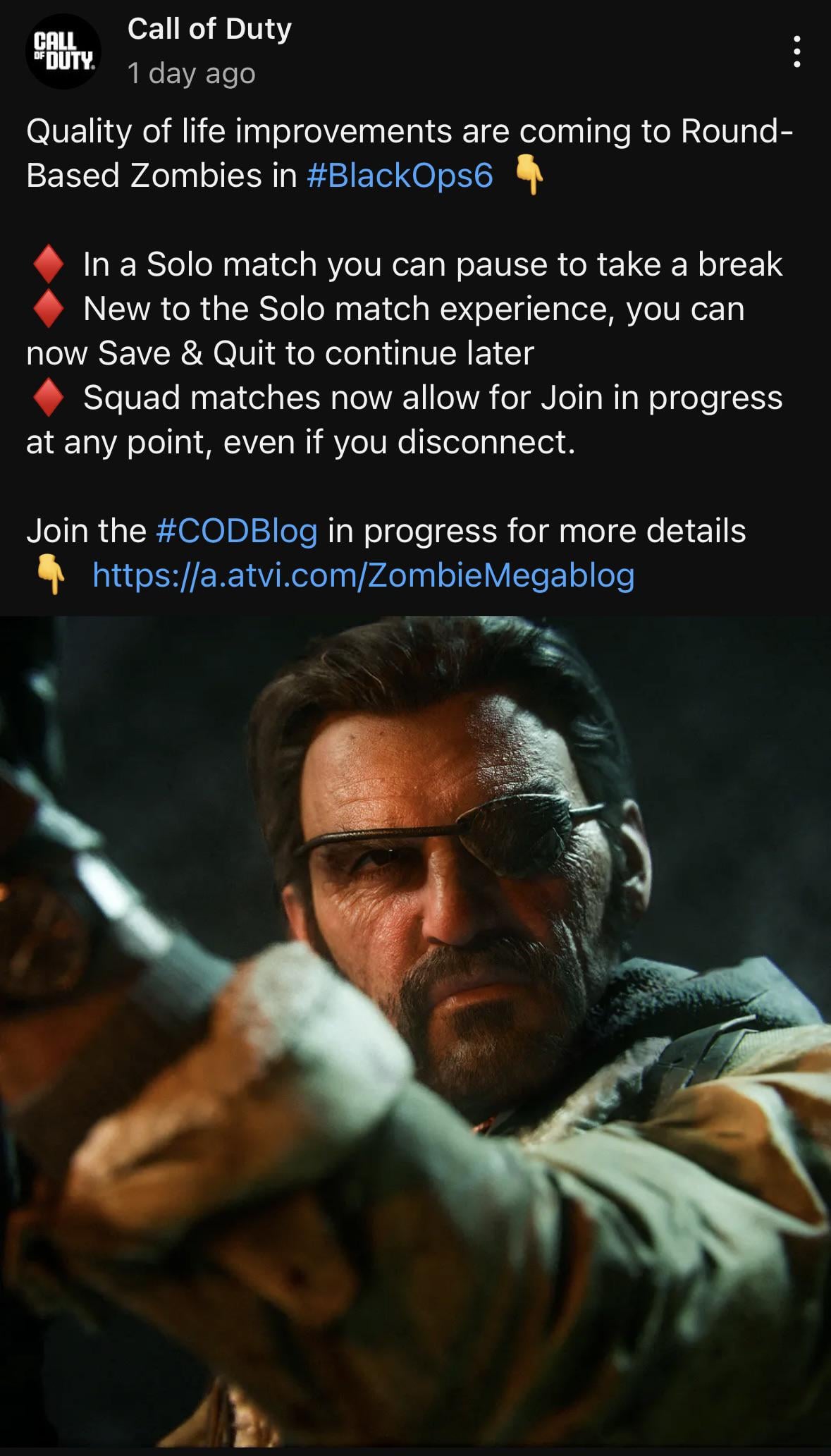The width and height of the screenshot is (831, 1456).
Task: Tap the Call of Duty channel name
Action: point(209,29)
